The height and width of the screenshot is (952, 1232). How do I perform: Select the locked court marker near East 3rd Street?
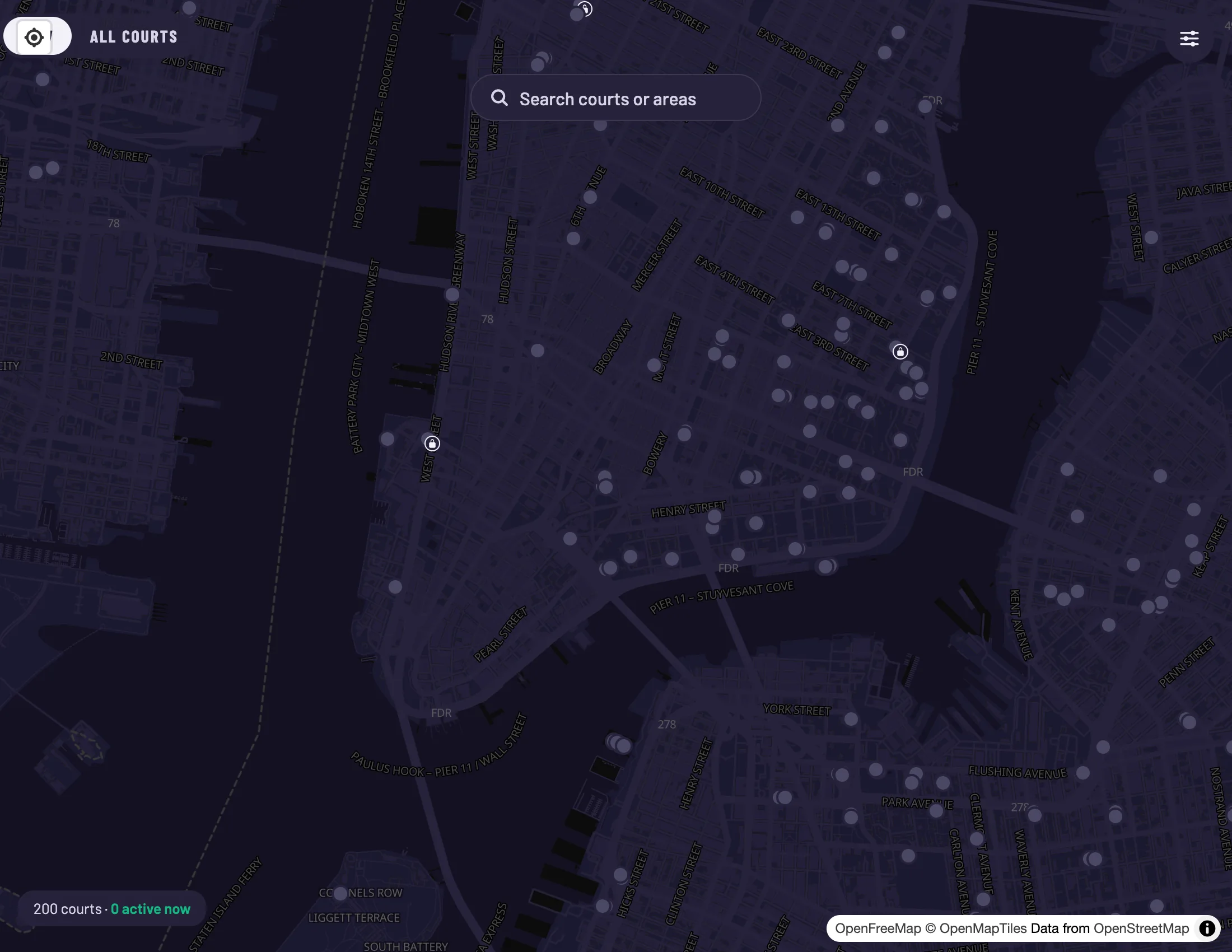tap(900, 352)
